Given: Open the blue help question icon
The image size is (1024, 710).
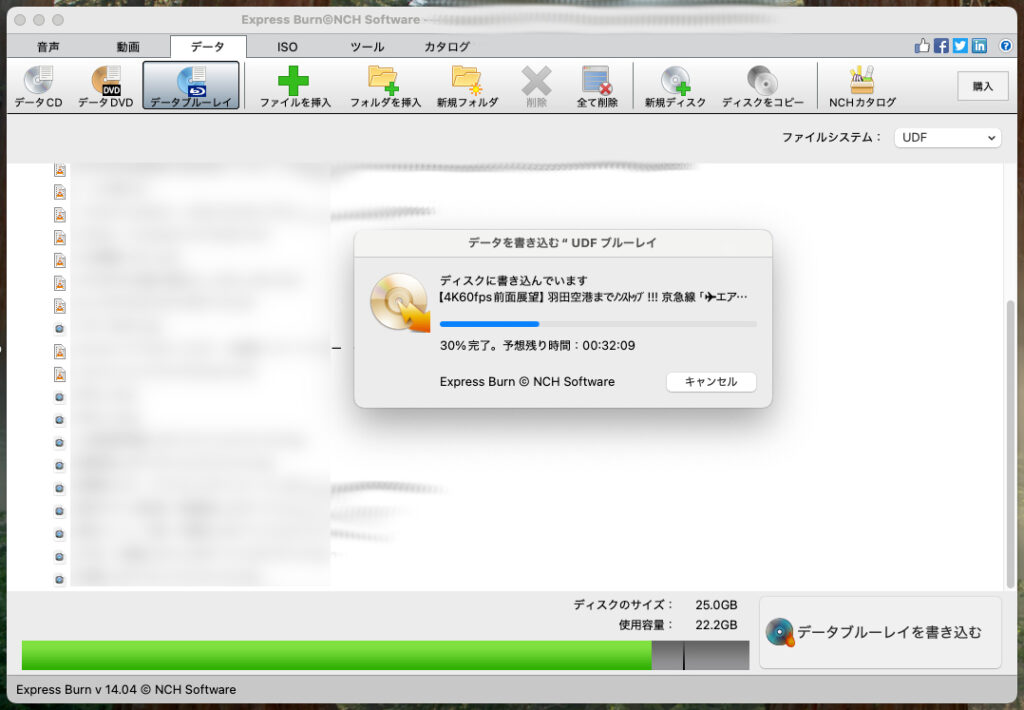Looking at the screenshot, I should pyautogui.click(x=1006, y=46).
